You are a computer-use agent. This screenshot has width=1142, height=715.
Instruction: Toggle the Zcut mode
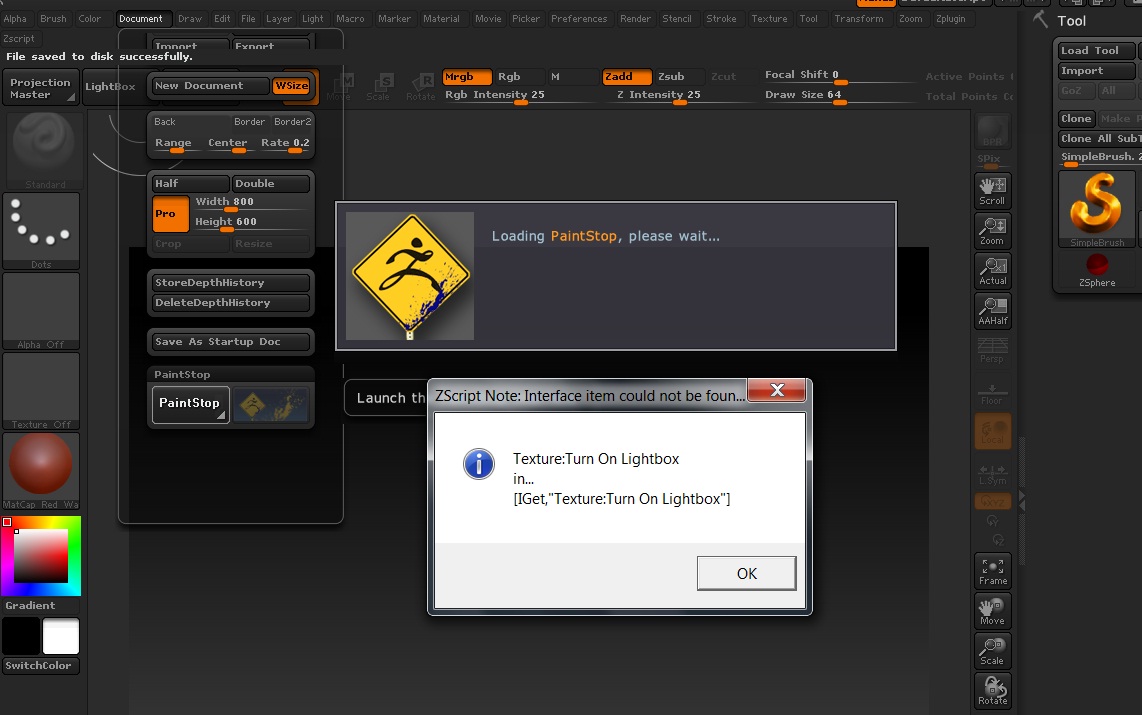(x=731, y=76)
